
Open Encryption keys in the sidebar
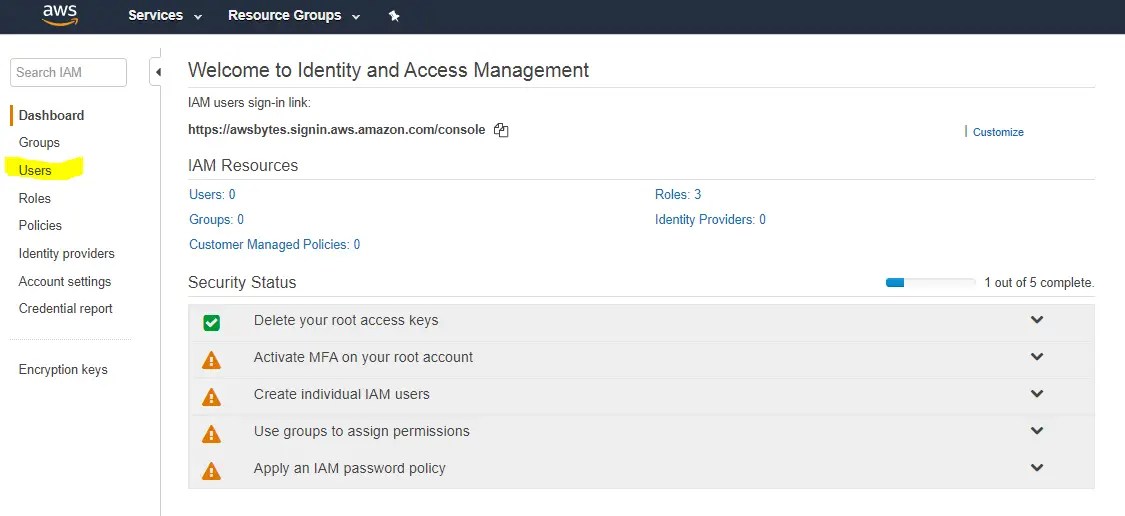tap(63, 370)
